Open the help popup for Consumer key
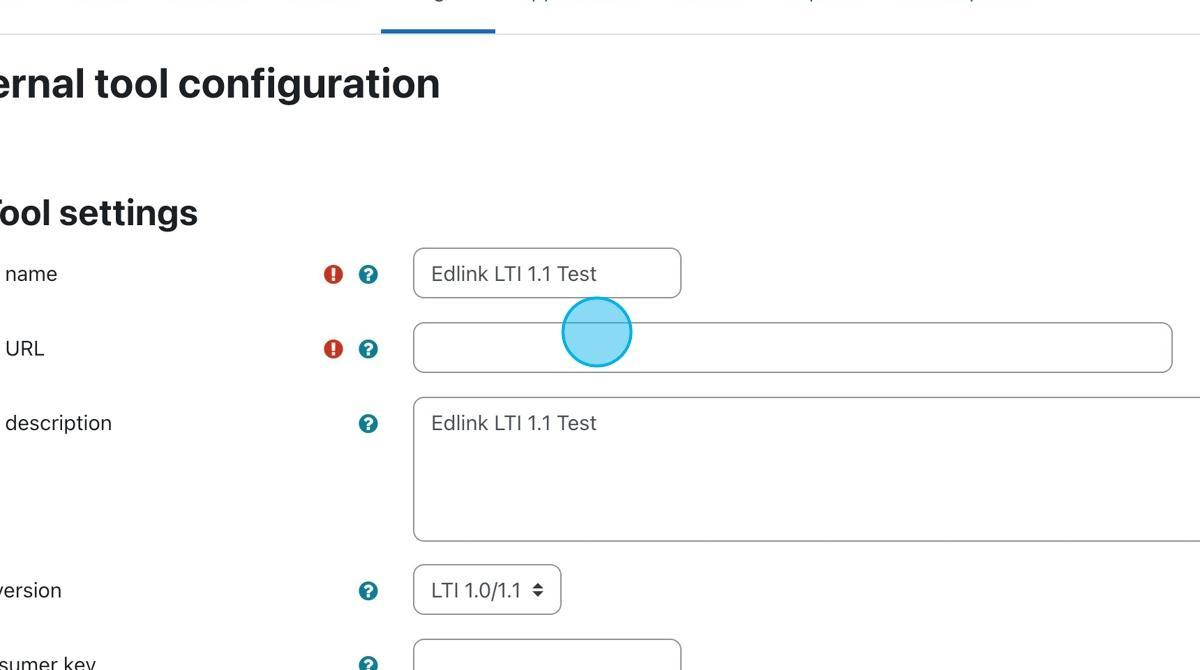The width and height of the screenshot is (1200, 670). point(368,662)
